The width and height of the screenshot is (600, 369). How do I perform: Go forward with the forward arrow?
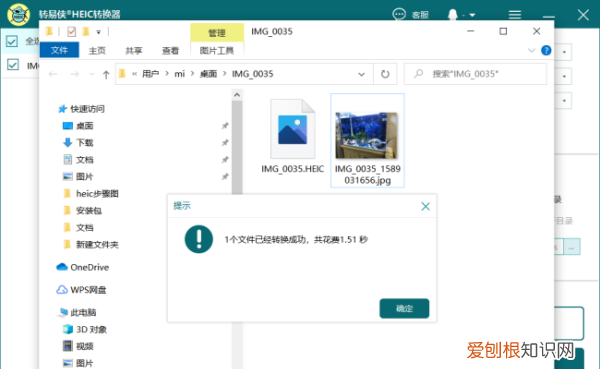pyautogui.click(x=75, y=74)
